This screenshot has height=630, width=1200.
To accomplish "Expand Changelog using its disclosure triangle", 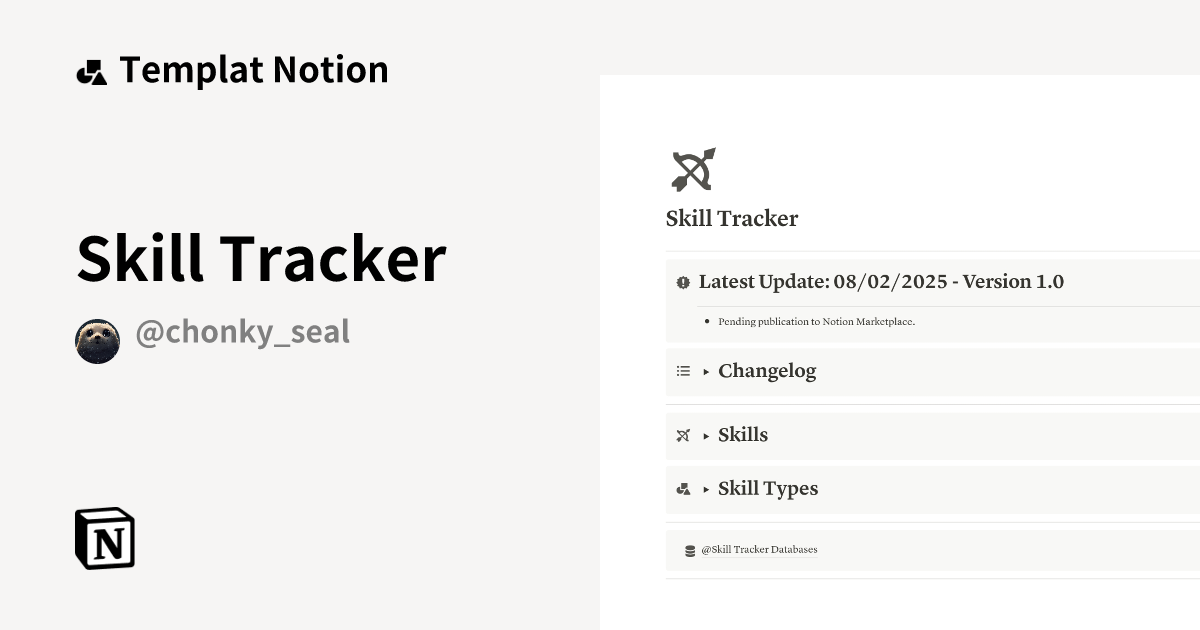I will [707, 371].
